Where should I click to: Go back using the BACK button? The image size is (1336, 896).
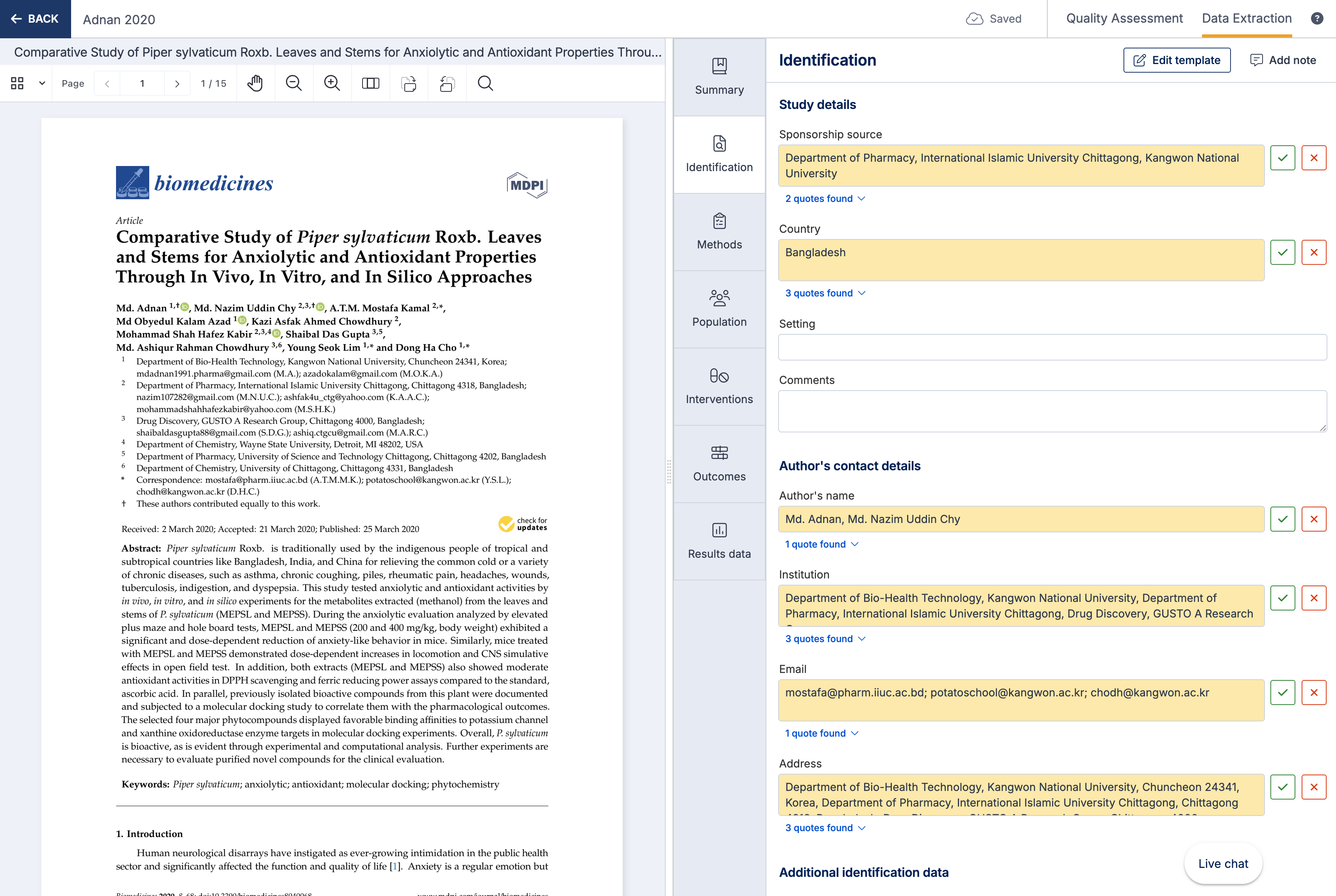(35, 19)
